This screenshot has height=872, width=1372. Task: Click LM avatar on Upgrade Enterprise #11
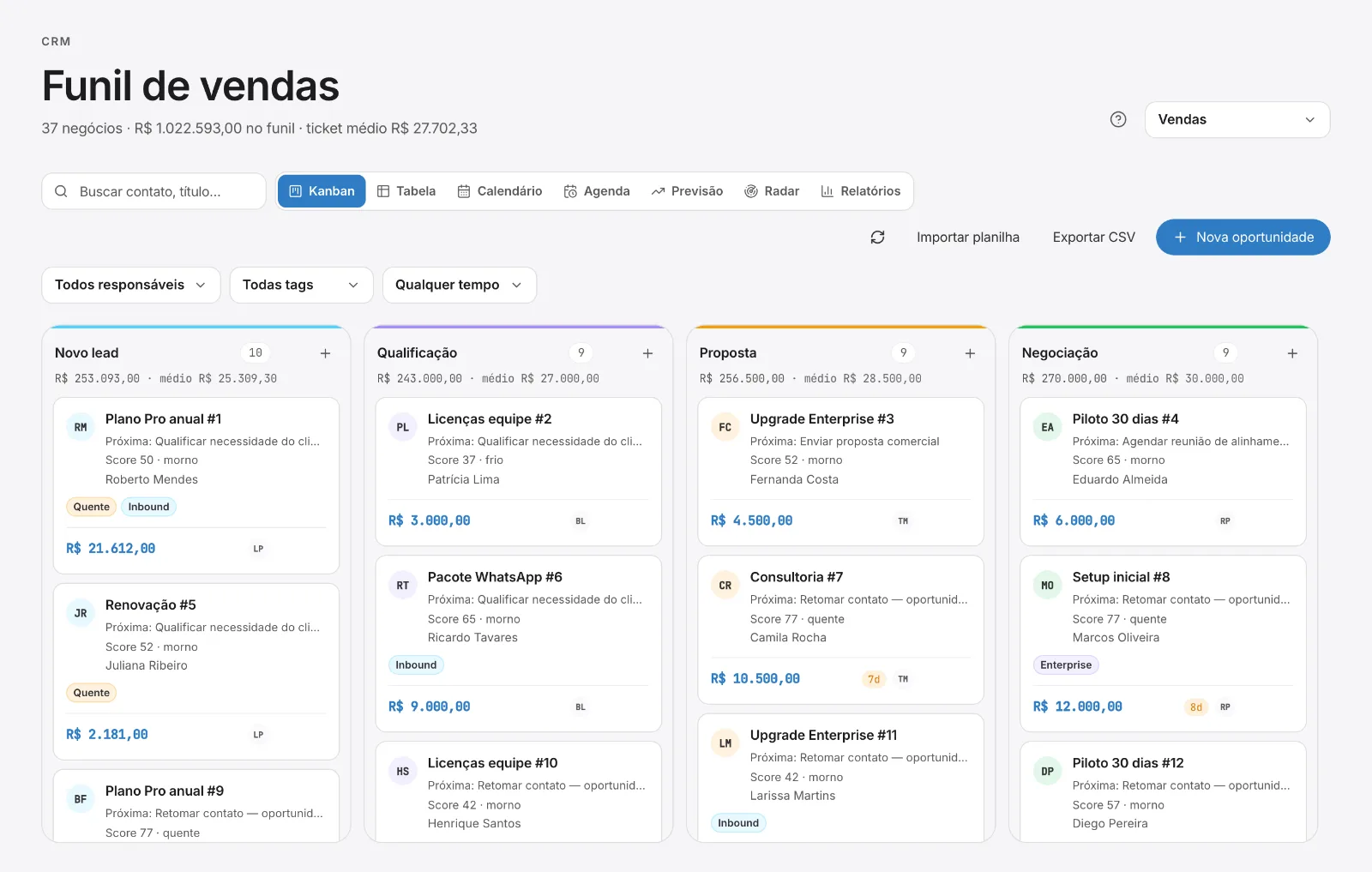[725, 743]
